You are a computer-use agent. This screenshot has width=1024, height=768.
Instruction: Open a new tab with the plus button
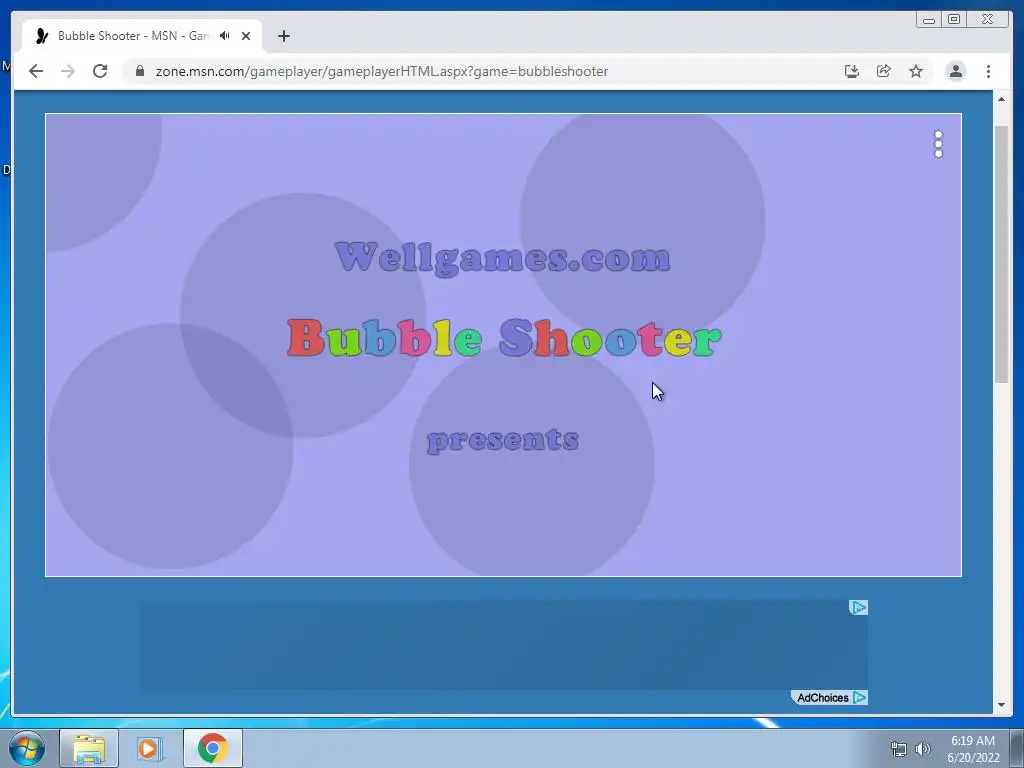pyautogui.click(x=283, y=36)
